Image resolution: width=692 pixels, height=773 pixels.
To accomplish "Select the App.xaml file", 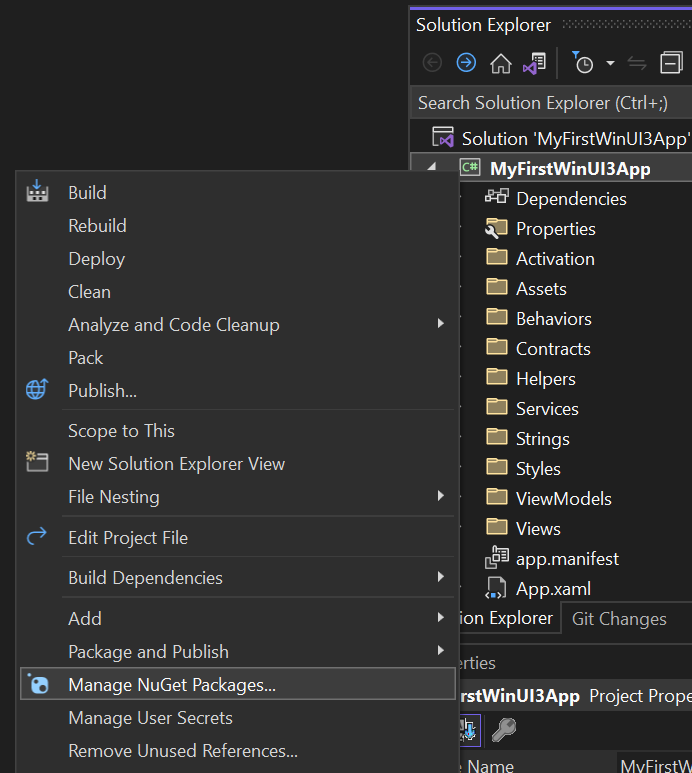I will pos(553,589).
